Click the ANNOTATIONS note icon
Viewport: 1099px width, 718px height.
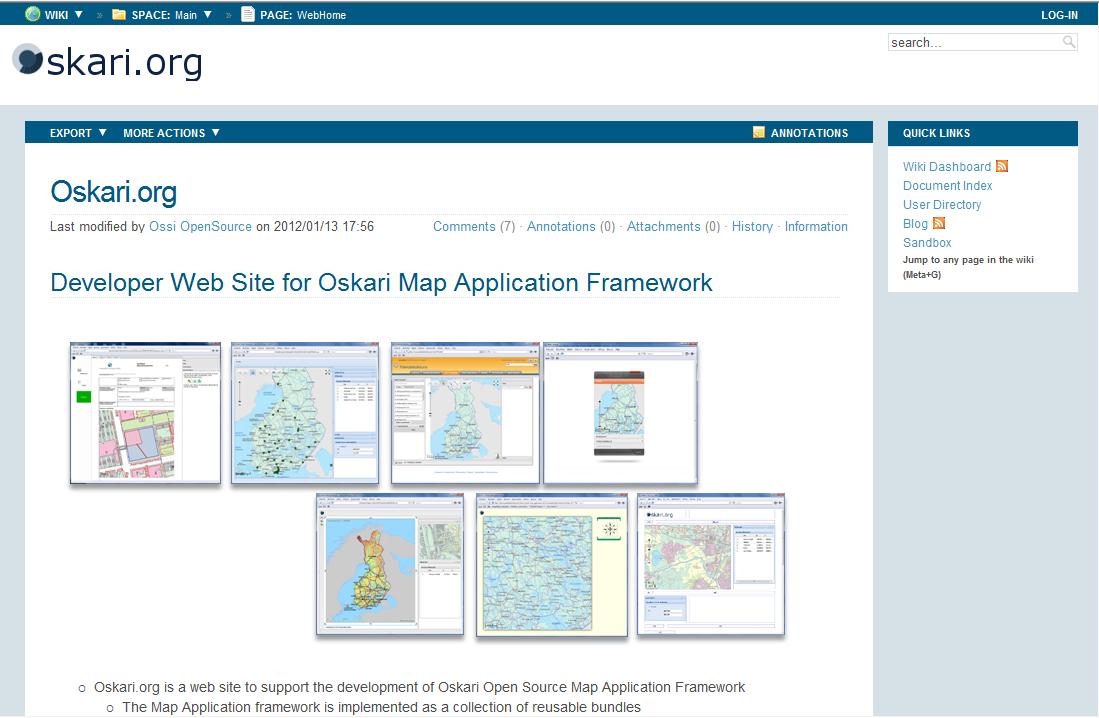pyautogui.click(x=758, y=132)
